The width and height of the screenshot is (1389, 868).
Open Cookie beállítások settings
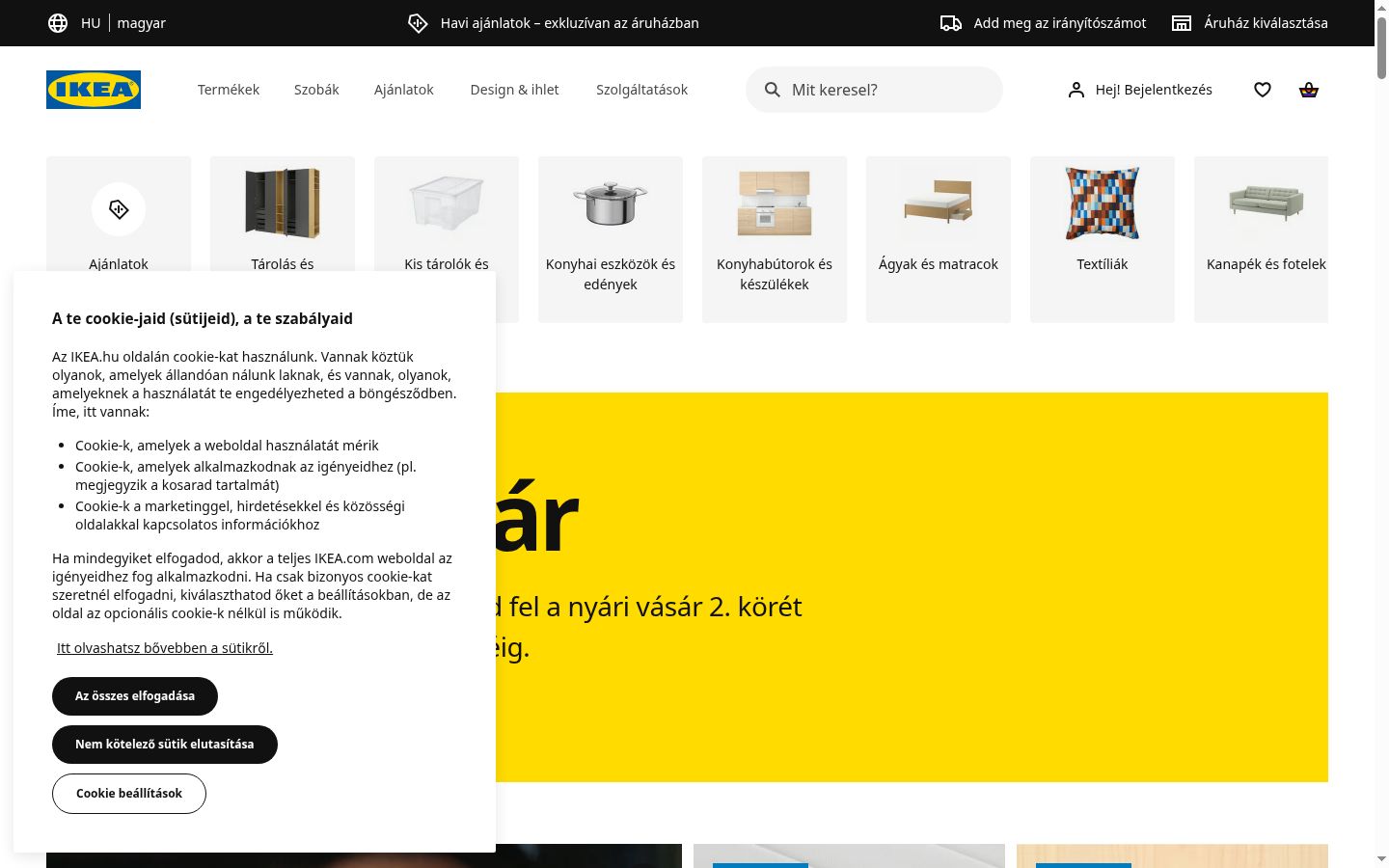click(x=129, y=794)
